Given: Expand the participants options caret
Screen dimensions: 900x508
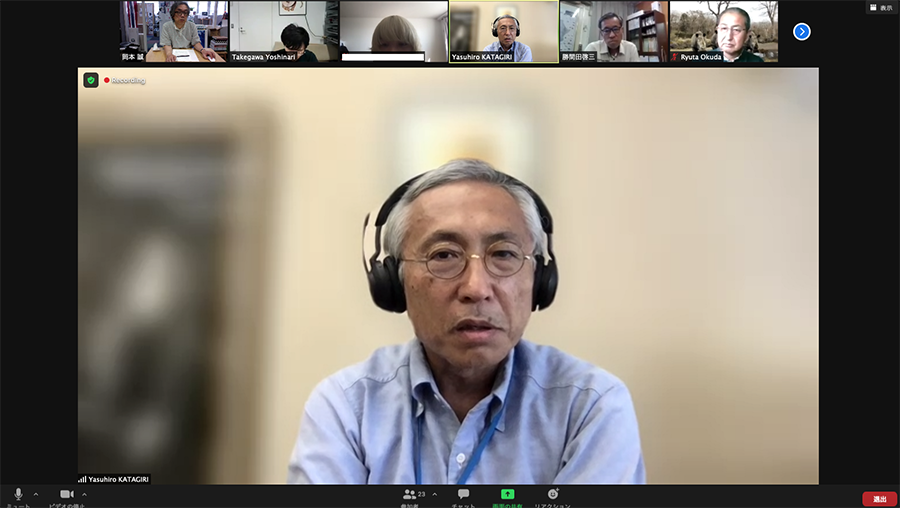Looking at the screenshot, I should click(434, 494).
